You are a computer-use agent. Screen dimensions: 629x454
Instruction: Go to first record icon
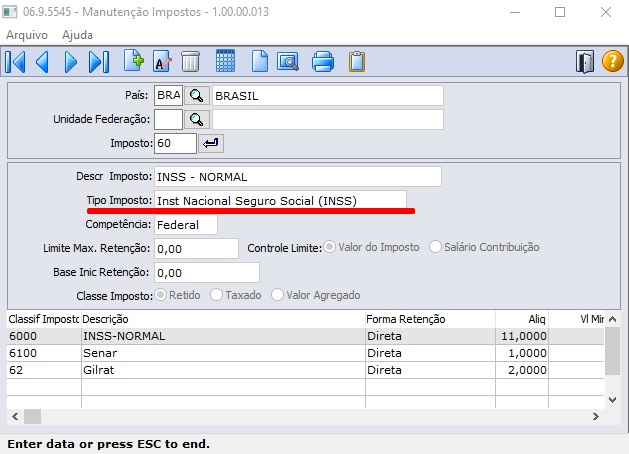click(16, 62)
